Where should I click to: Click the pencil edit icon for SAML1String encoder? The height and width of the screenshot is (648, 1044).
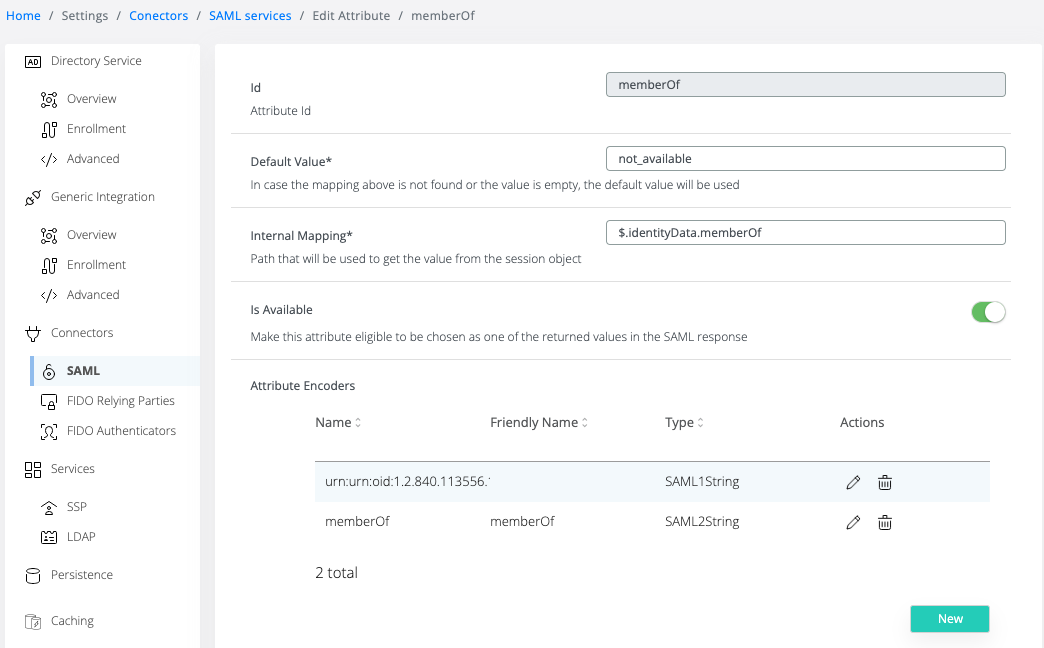(853, 482)
